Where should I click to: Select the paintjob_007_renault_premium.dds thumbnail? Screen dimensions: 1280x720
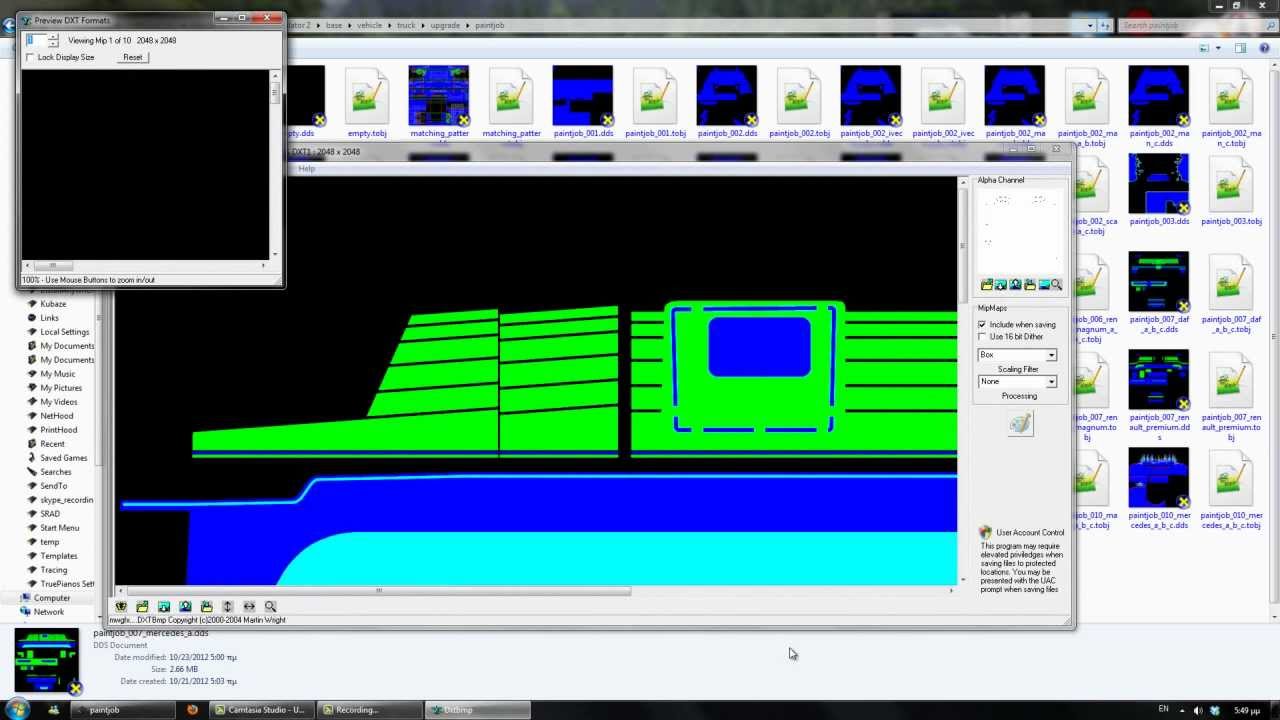pyautogui.click(x=1159, y=380)
